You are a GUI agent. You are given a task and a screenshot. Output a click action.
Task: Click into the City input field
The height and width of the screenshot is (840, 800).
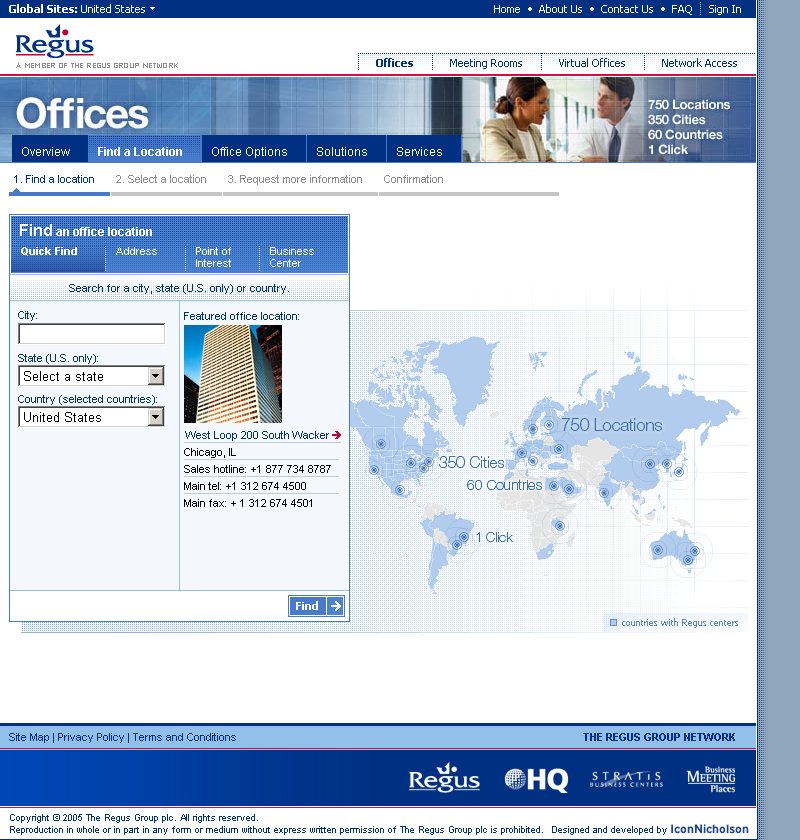[x=92, y=333]
